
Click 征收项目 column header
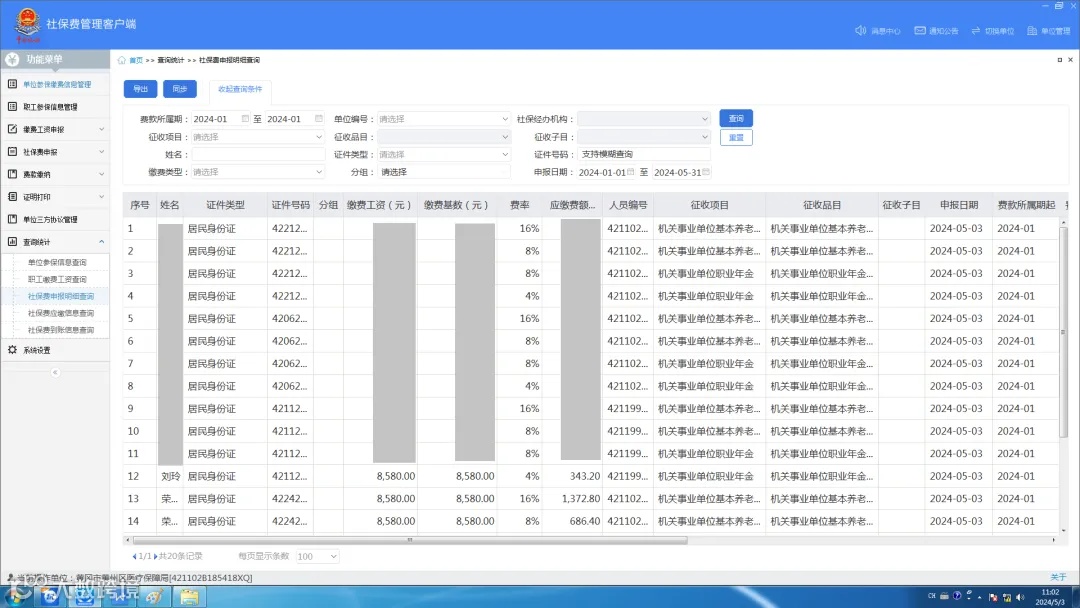[x=709, y=205]
